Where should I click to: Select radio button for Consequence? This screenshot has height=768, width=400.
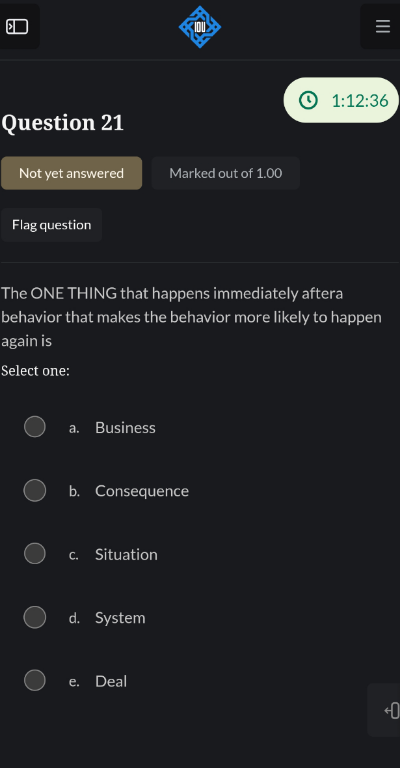coord(35,490)
